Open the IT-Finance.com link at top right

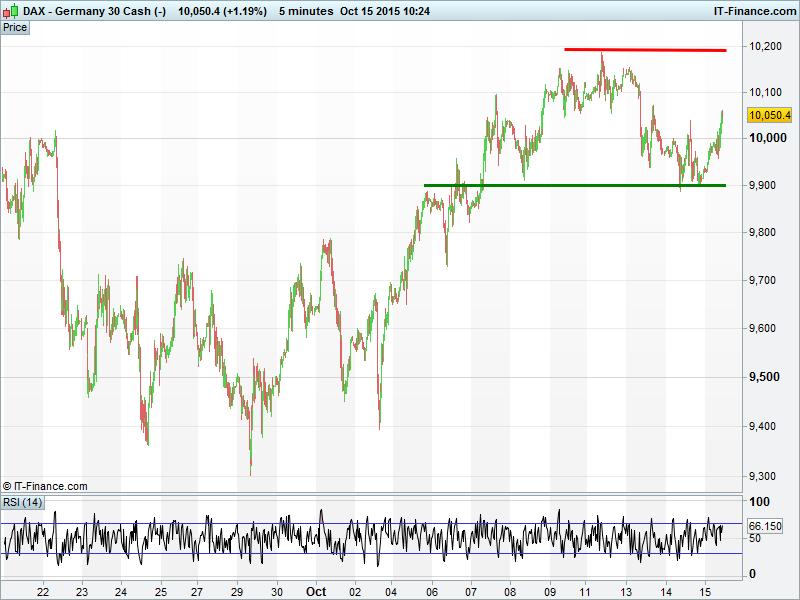(752, 10)
